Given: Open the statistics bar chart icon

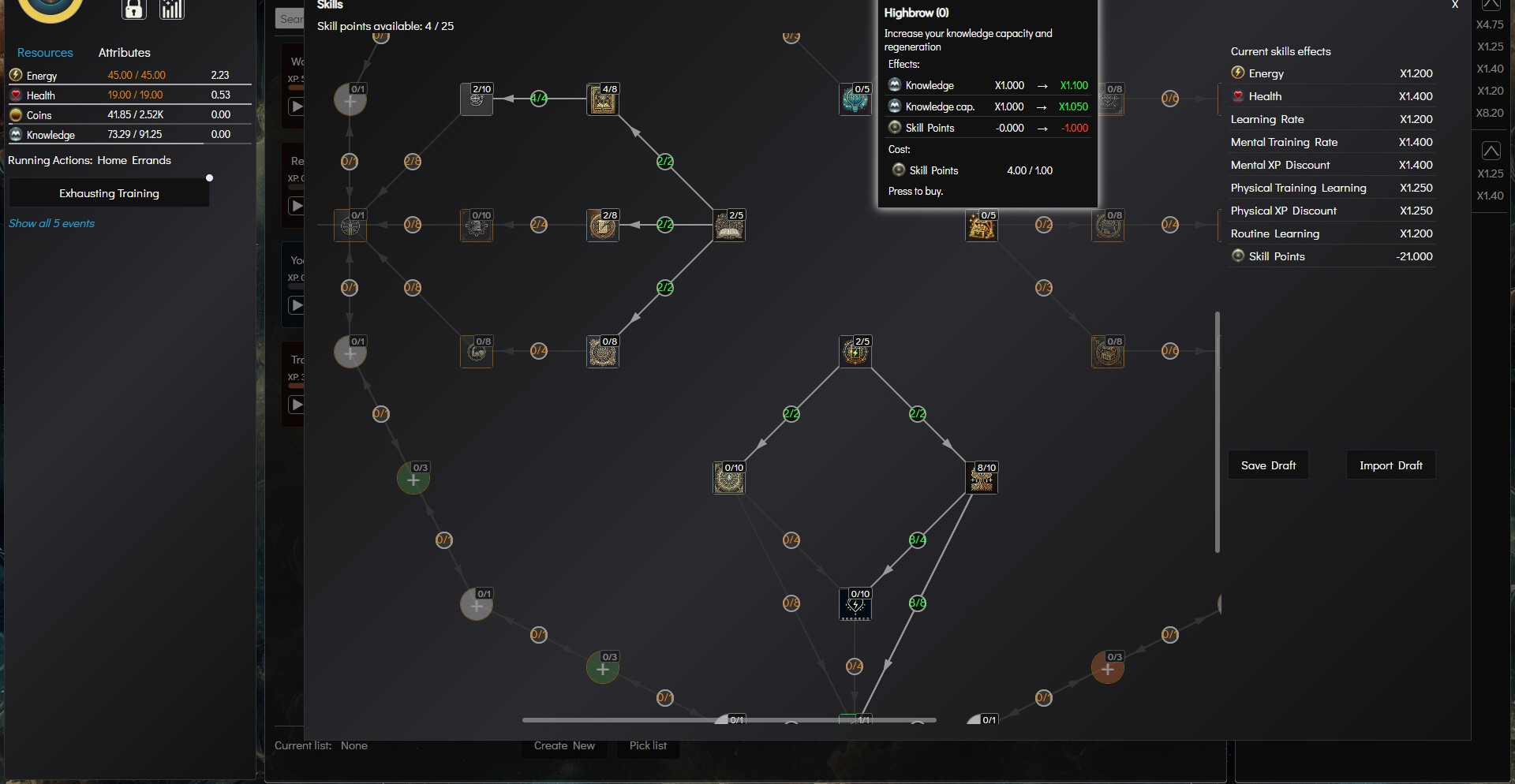Looking at the screenshot, I should click(171, 9).
